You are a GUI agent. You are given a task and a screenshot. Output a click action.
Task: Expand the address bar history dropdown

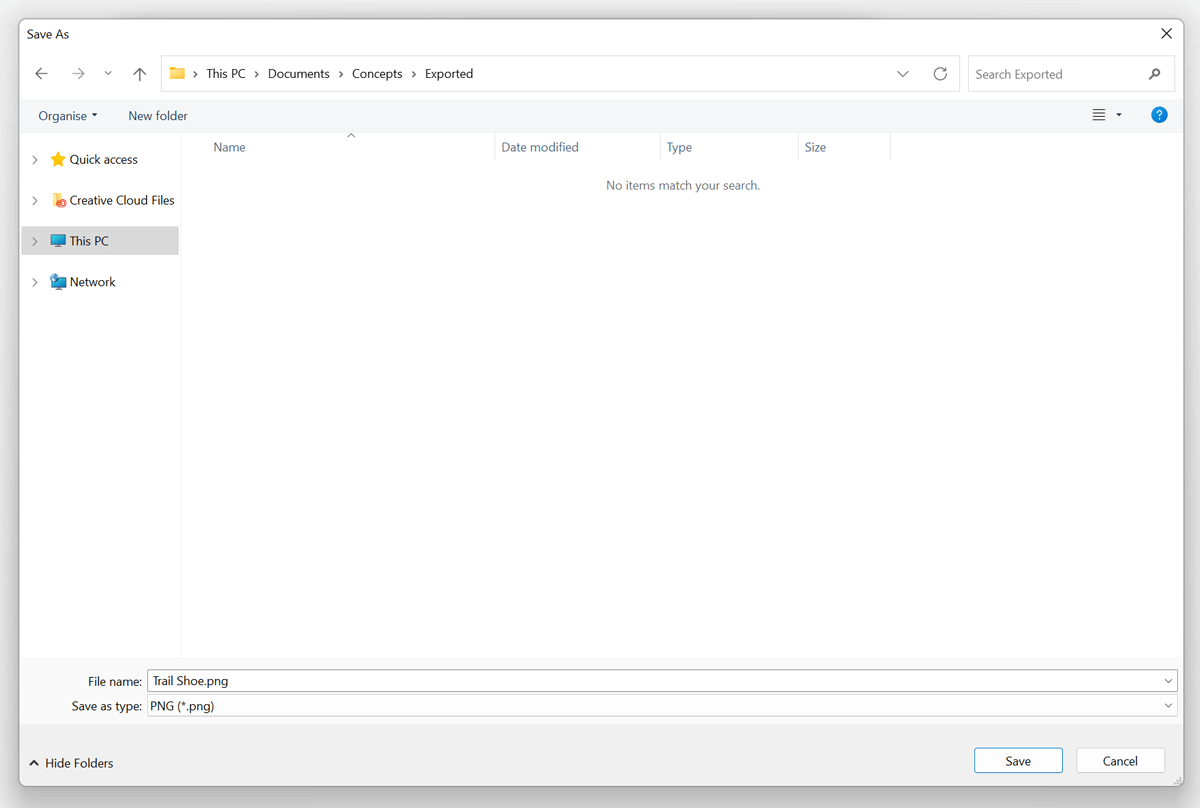[x=903, y=74]
